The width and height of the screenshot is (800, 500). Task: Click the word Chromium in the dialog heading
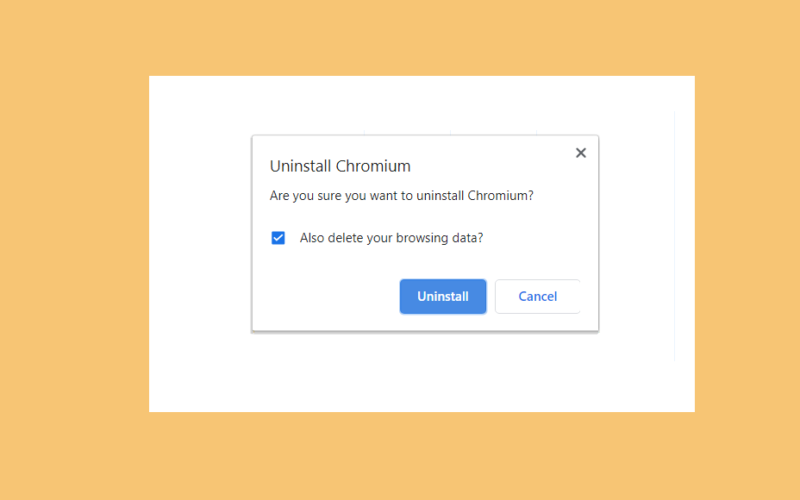click(373, 166)
